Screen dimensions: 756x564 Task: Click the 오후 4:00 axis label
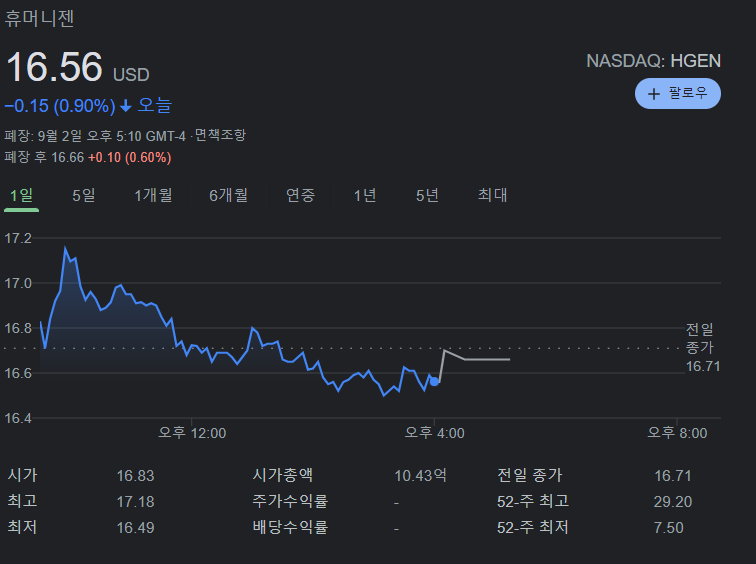point(434,433)
